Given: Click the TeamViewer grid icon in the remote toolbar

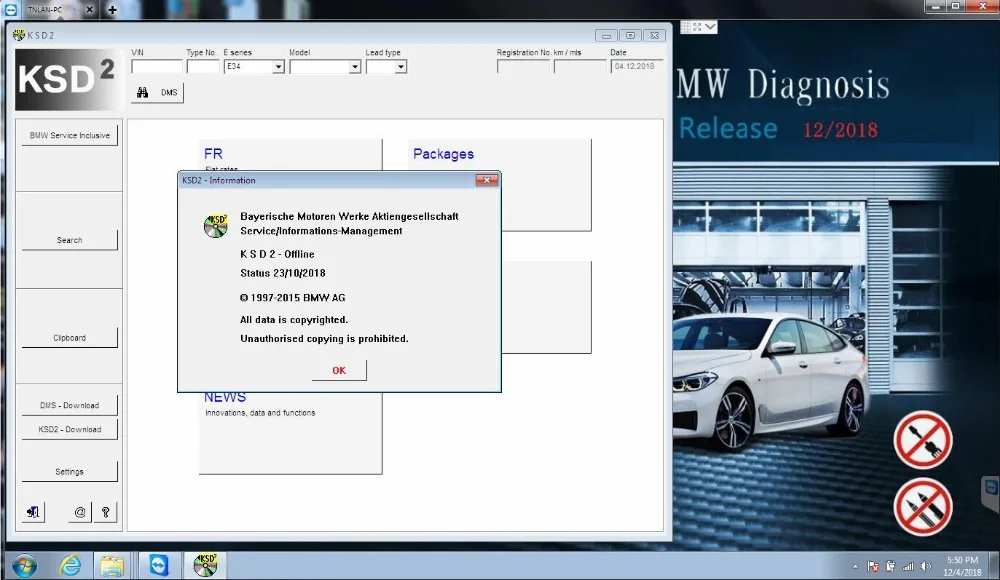Looking at the screenshot, I should [x=686, y=27].
